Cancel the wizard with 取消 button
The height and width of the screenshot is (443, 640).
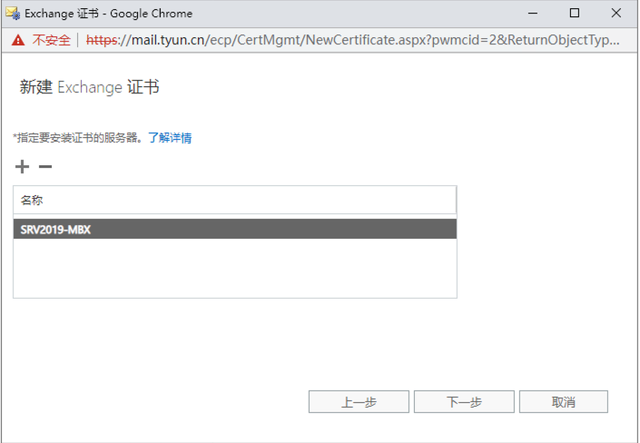564,402
